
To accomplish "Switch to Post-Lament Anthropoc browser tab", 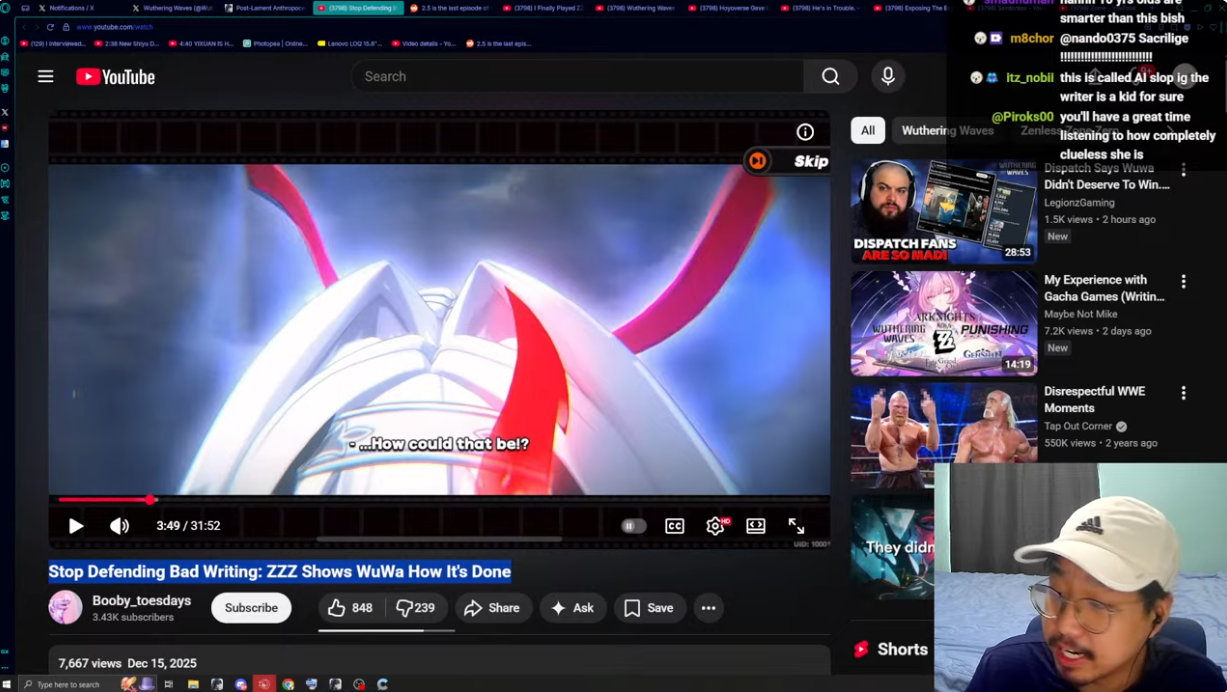I will click(x=264, y=8).
